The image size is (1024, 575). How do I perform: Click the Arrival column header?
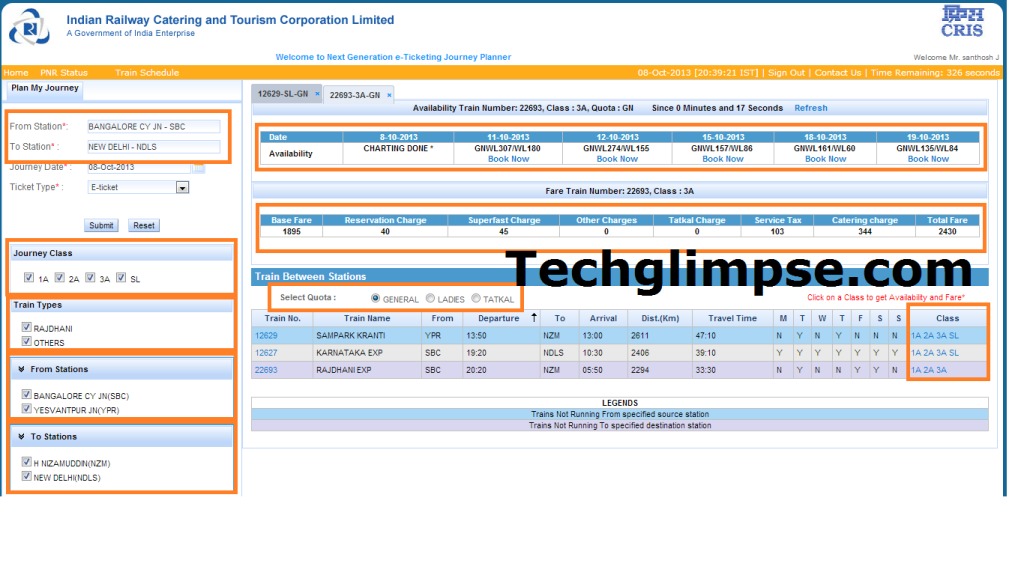point(603,318)
